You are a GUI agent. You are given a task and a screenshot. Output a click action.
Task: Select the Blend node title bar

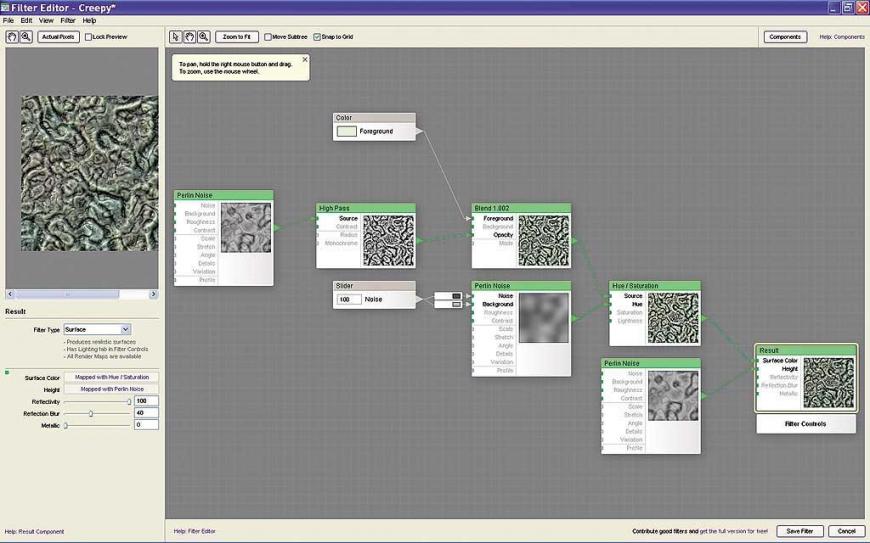point(521,208)
